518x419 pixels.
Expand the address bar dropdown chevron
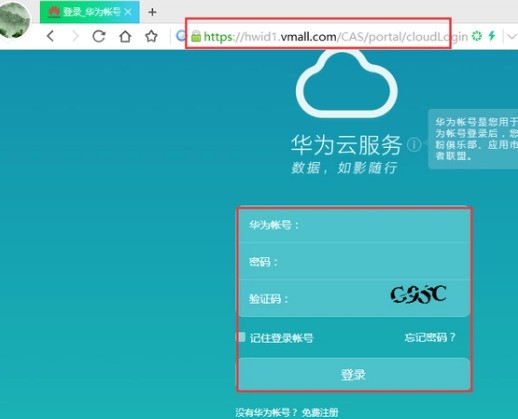click(x=512, y=36)
